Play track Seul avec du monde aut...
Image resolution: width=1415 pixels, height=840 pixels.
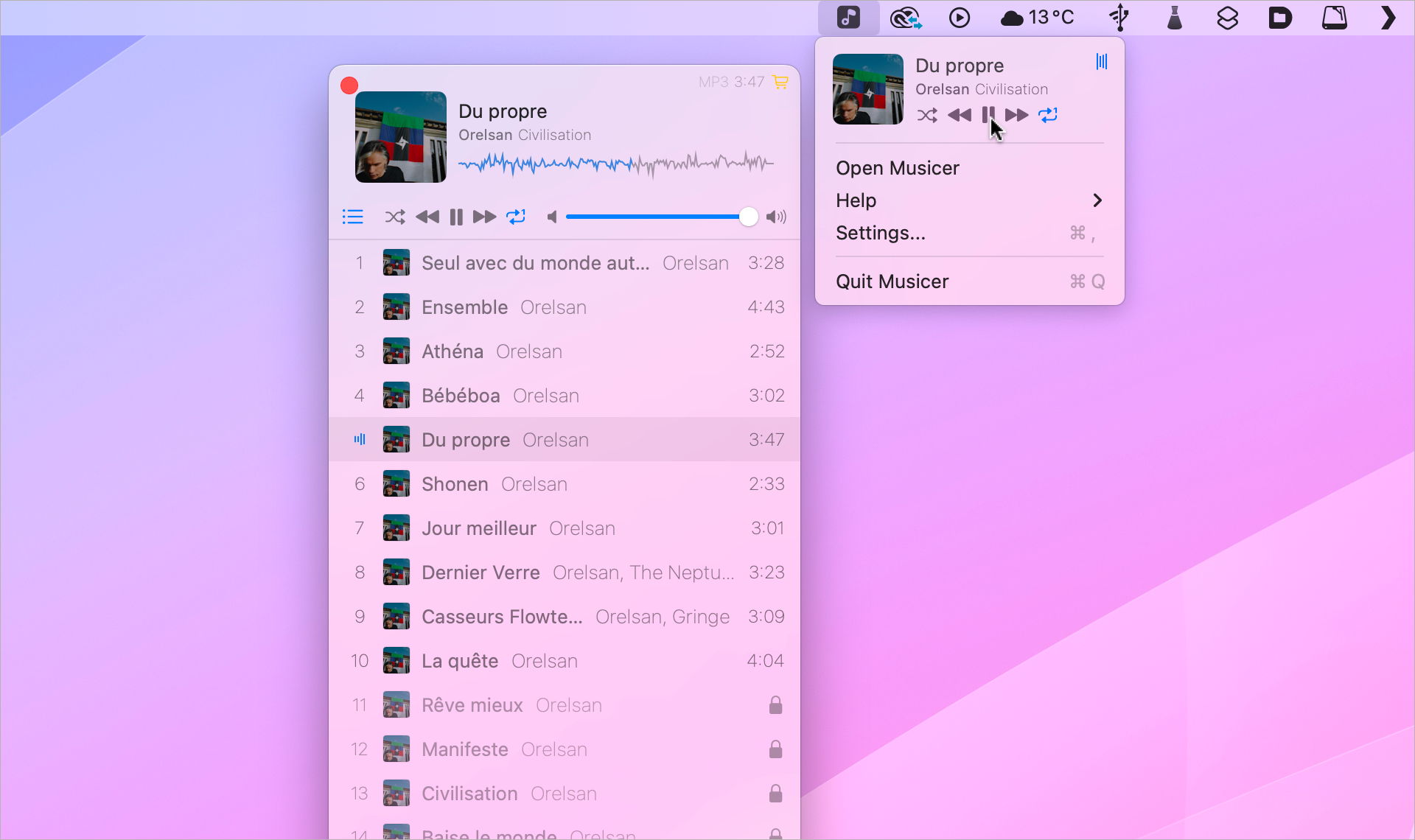[565, 263]
